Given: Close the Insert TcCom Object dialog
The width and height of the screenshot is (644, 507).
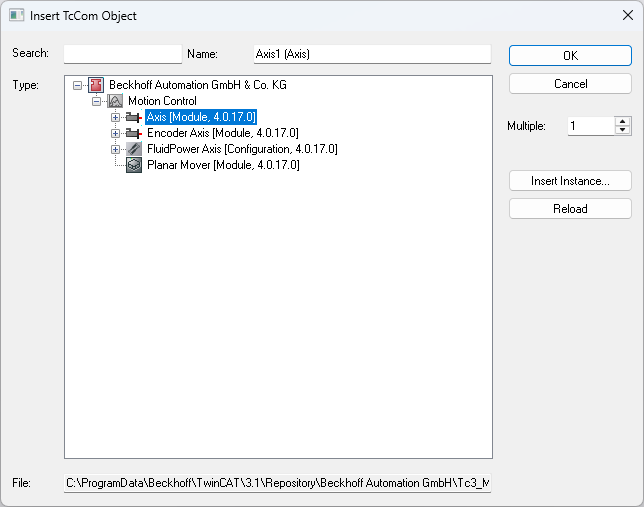Looking at the screenshot, I should (628, 16).
